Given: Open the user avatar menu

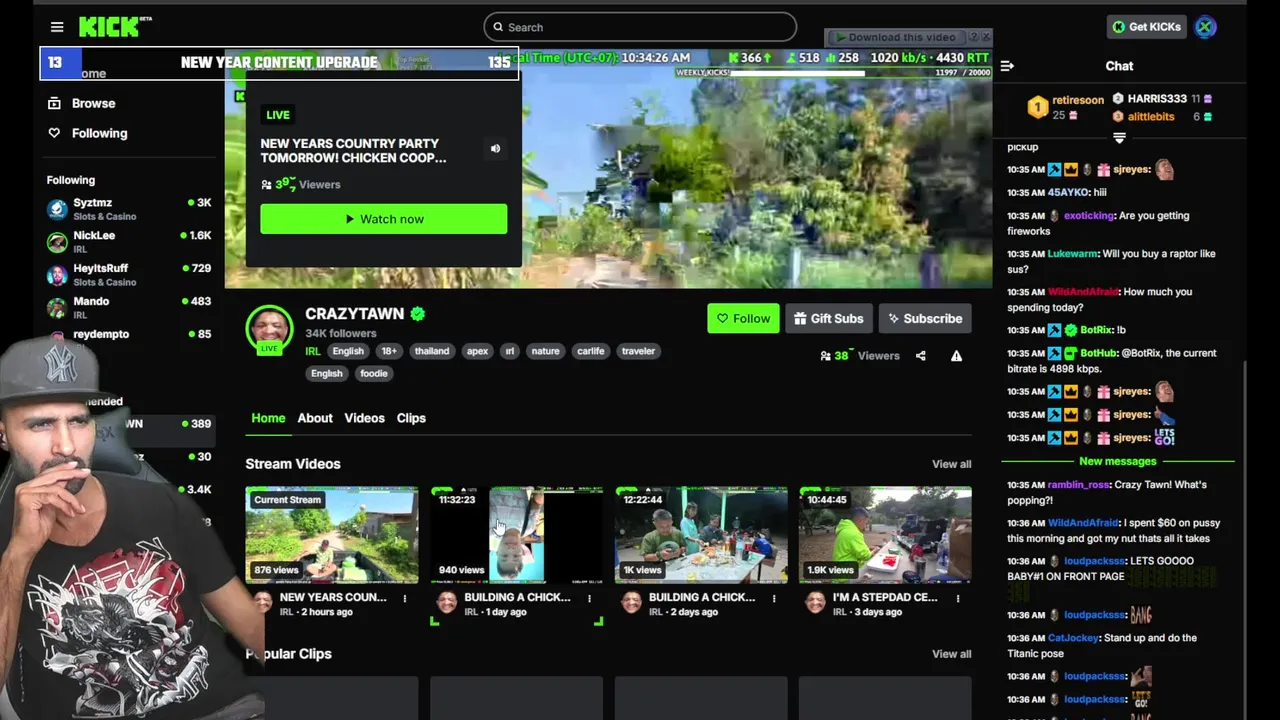Looking at the screenshot, I should 1205,27.
